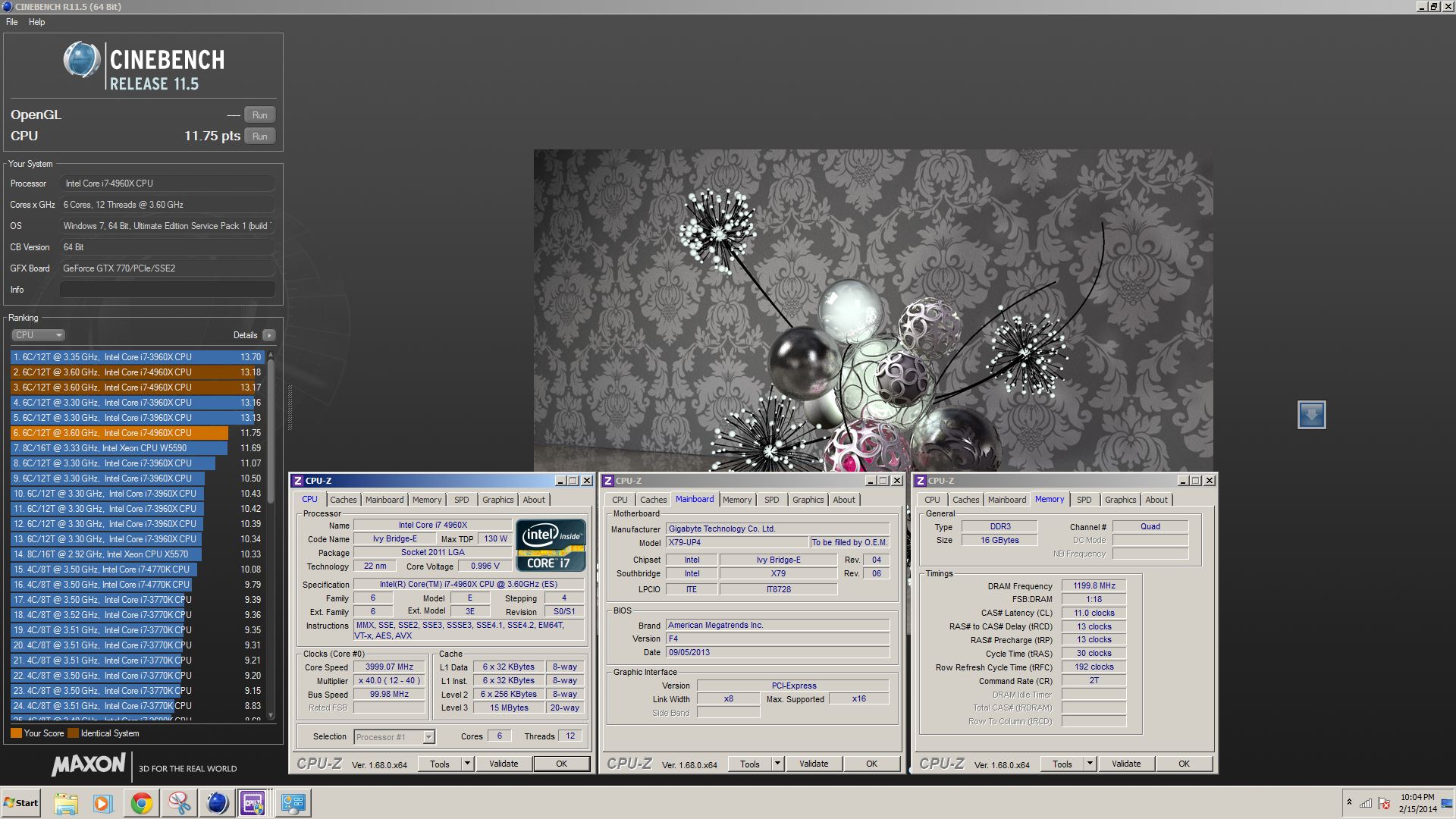This screenshot has height=819, width=1456.
Task: Click Validate in CPU-Z Memory window
Action: tap(1126, 764)
